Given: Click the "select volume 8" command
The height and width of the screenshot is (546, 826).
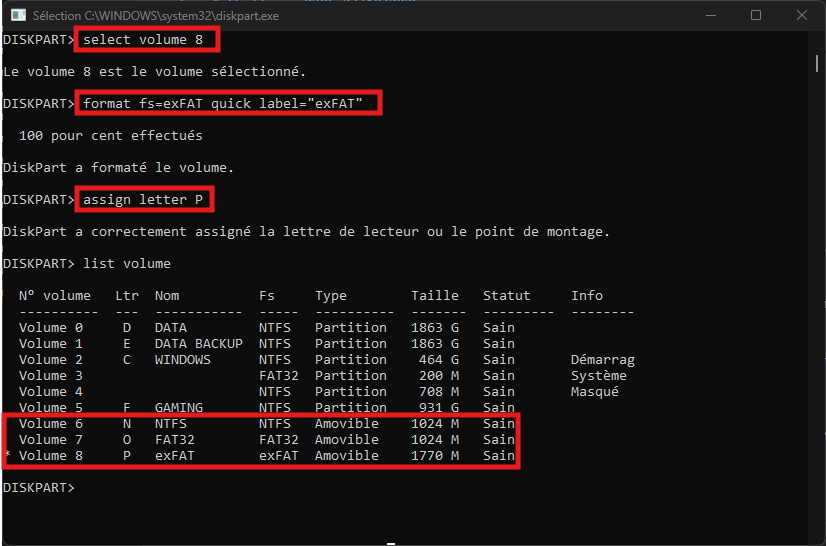Looking at the screenshot, I should click(x=146, y=40).
